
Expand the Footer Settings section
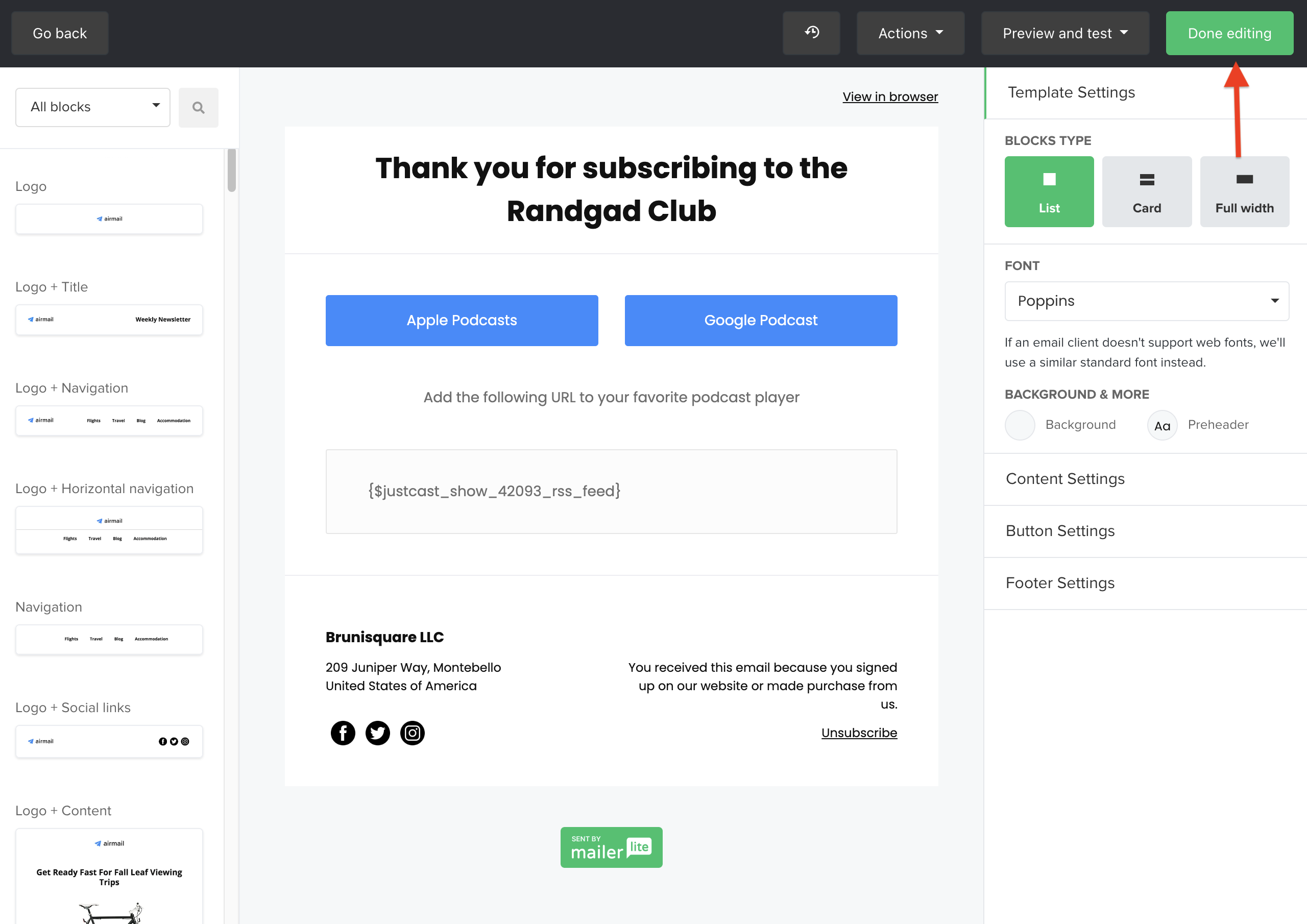[1145, 583]
